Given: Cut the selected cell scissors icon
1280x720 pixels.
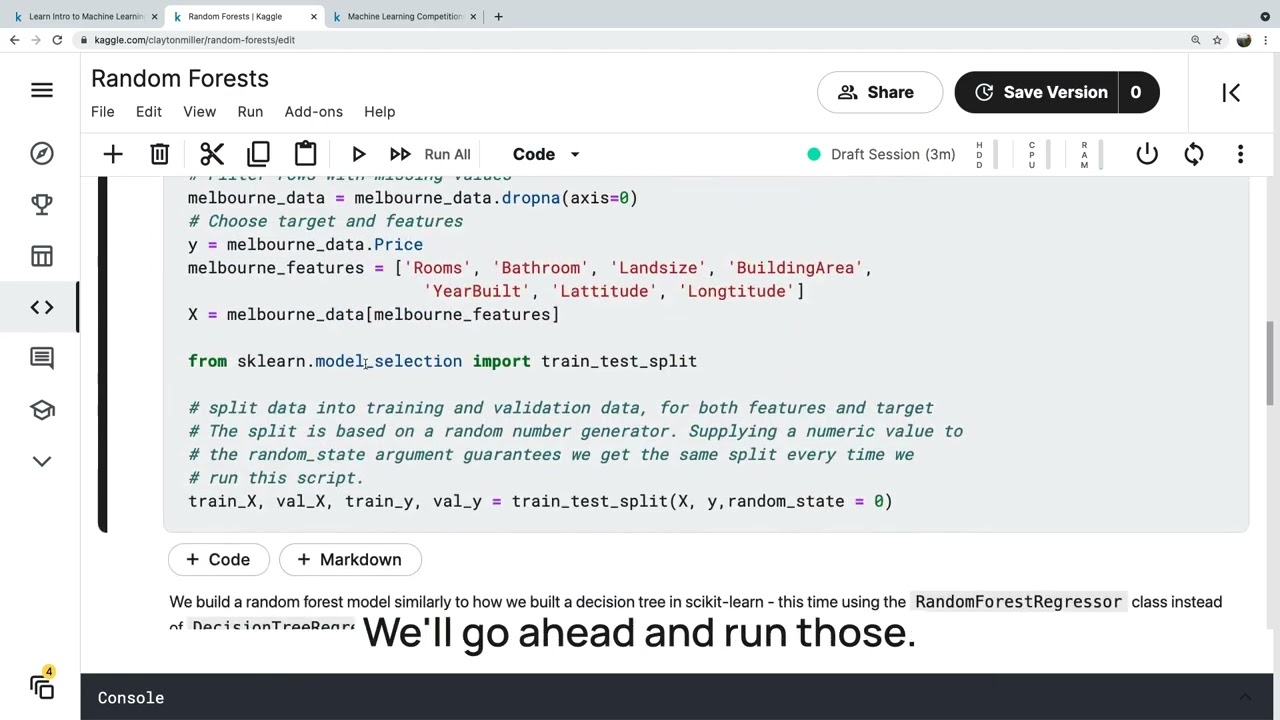Looking at the screenshot, I should 211,154.
